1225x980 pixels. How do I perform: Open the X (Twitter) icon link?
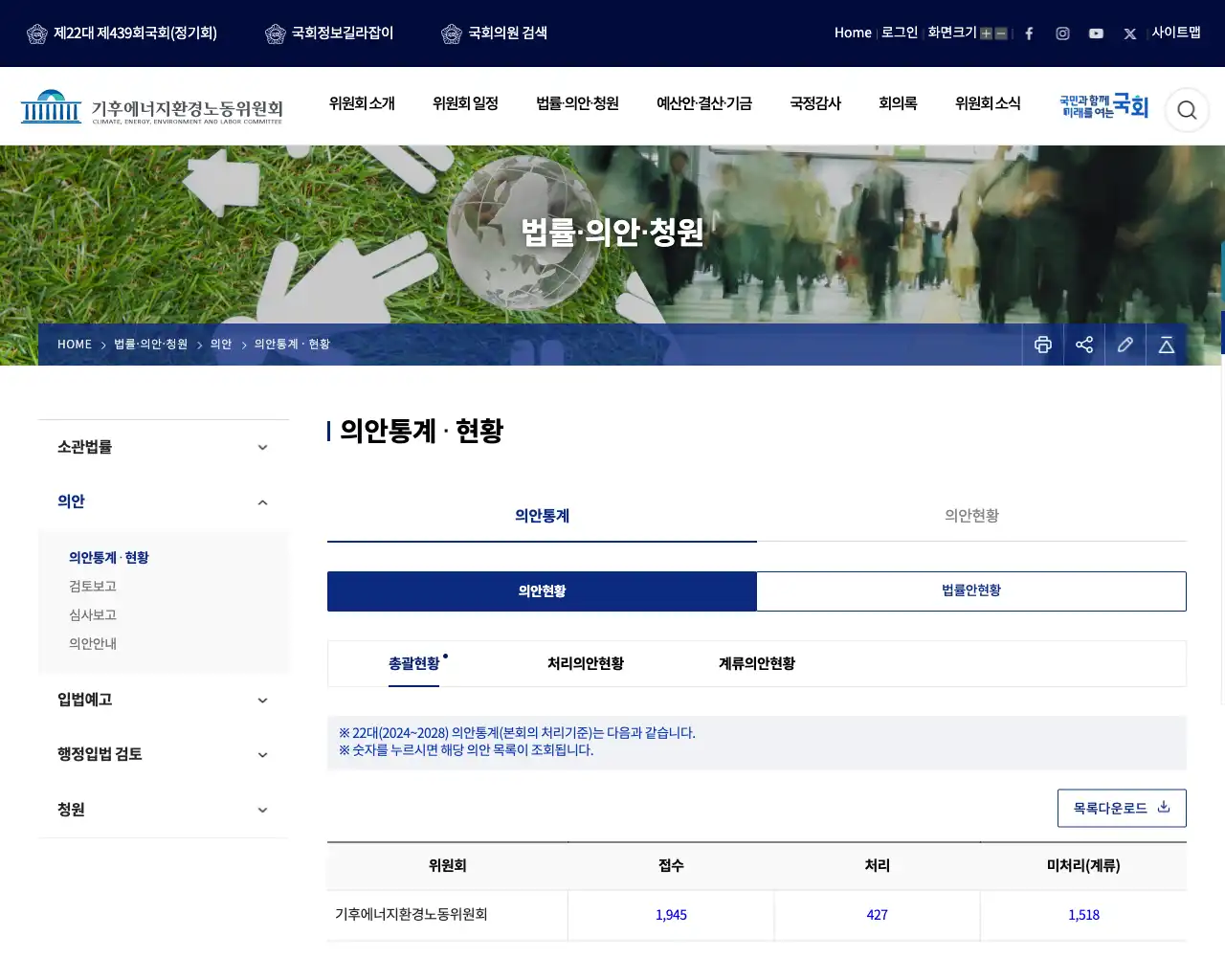[x=1130, y=33]
